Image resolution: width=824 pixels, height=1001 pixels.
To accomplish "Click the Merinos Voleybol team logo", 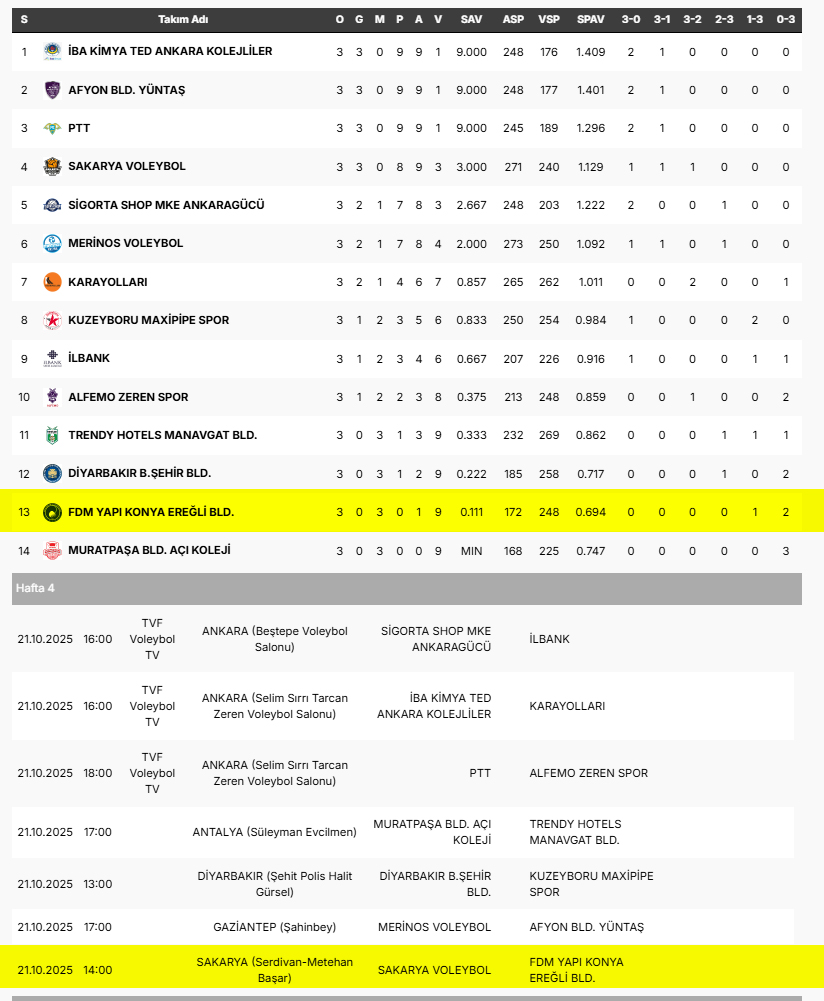I will click(52, 243).
